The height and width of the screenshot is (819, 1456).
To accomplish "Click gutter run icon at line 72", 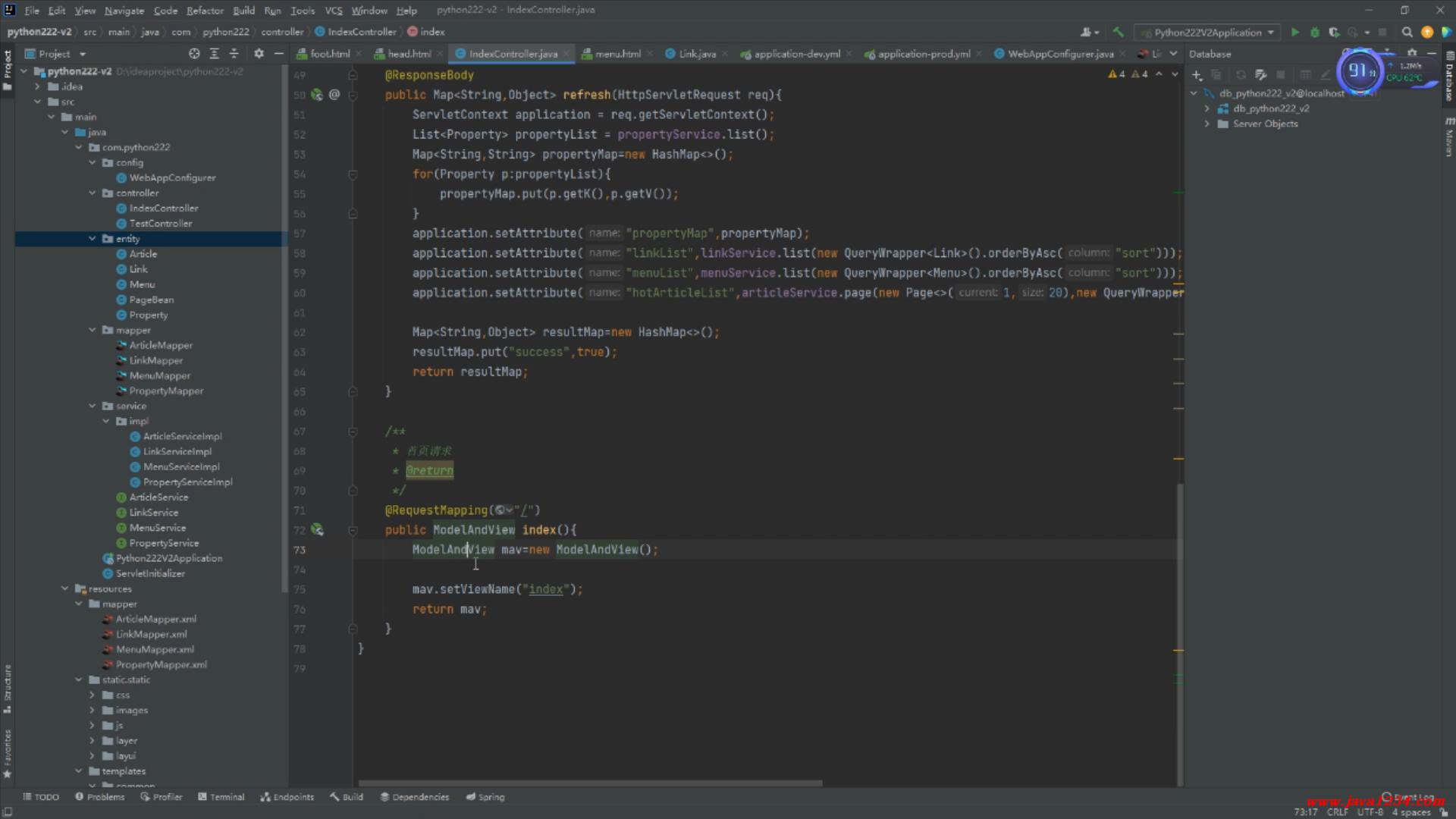I will [317, 530].
